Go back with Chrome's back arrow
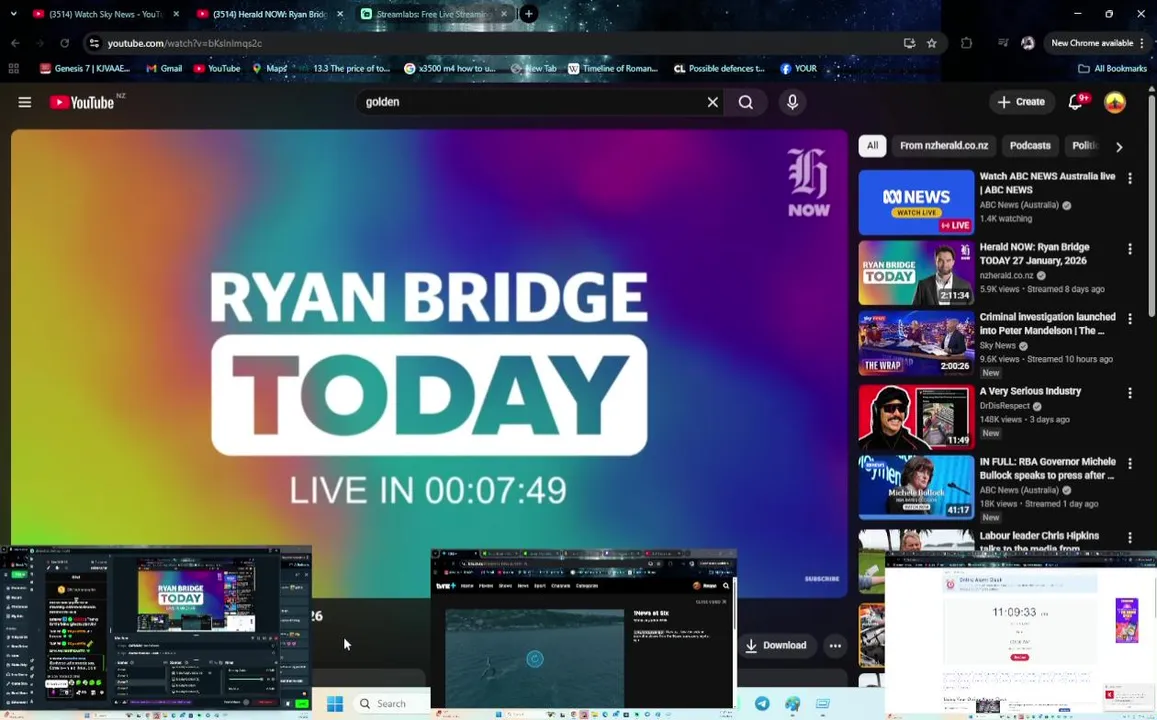 tap(15, 44)
